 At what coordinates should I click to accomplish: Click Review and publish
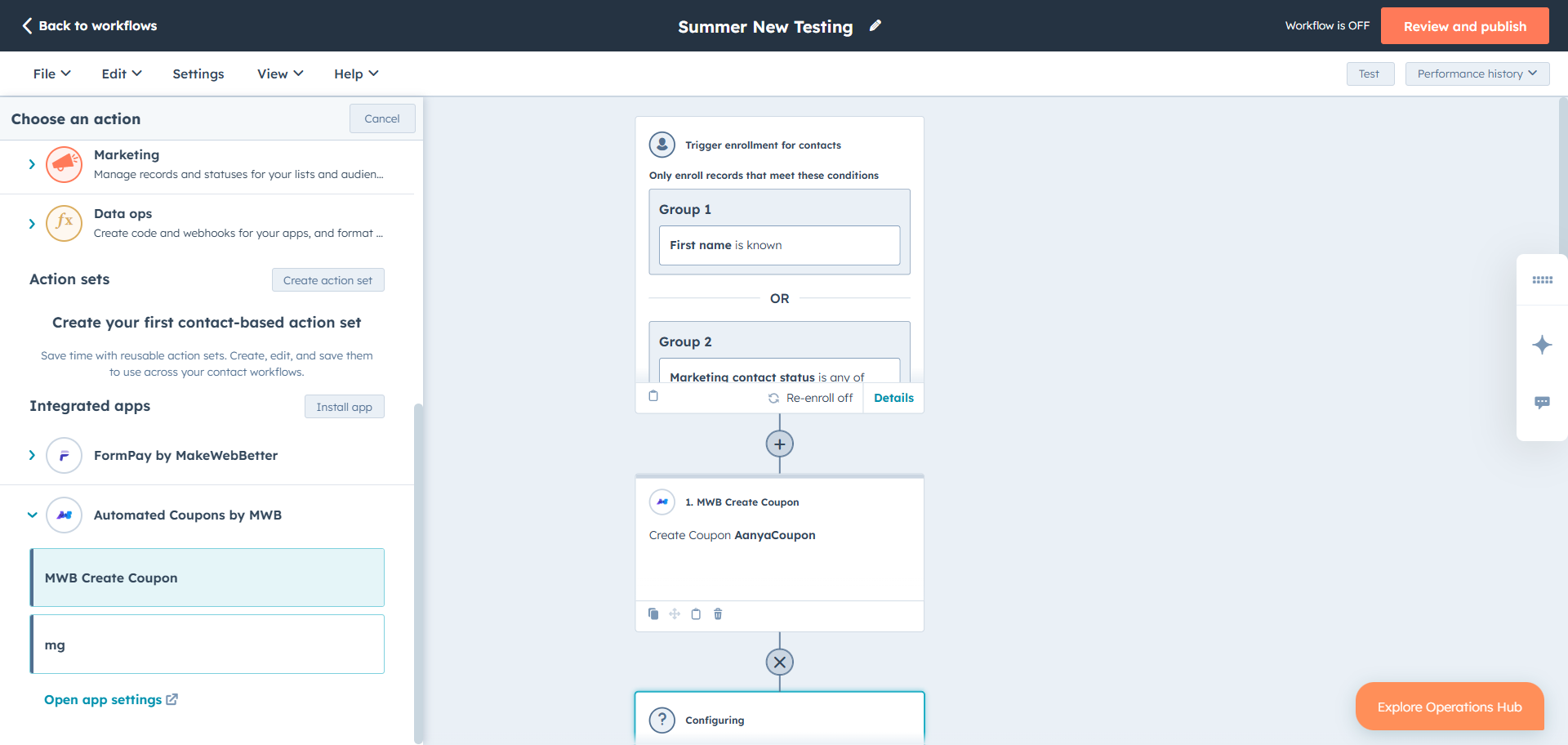[x=1464, y=25]
